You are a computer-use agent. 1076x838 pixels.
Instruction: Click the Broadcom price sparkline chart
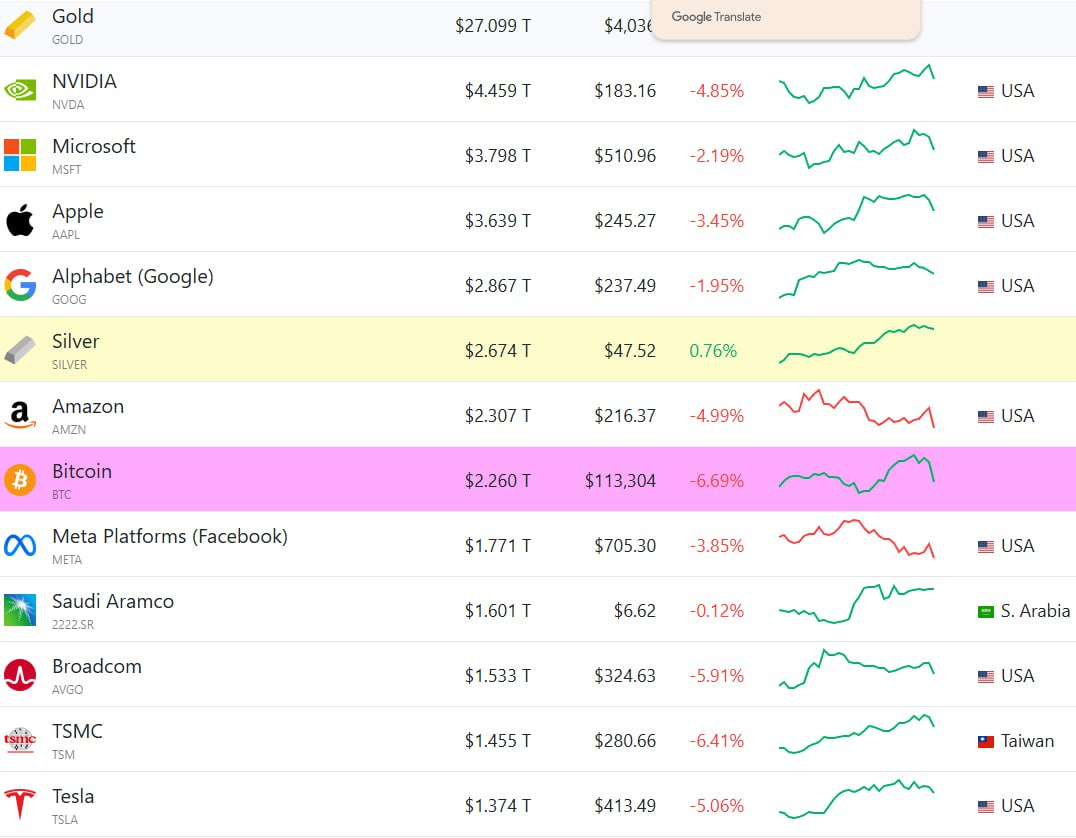[x=856, y=668]
